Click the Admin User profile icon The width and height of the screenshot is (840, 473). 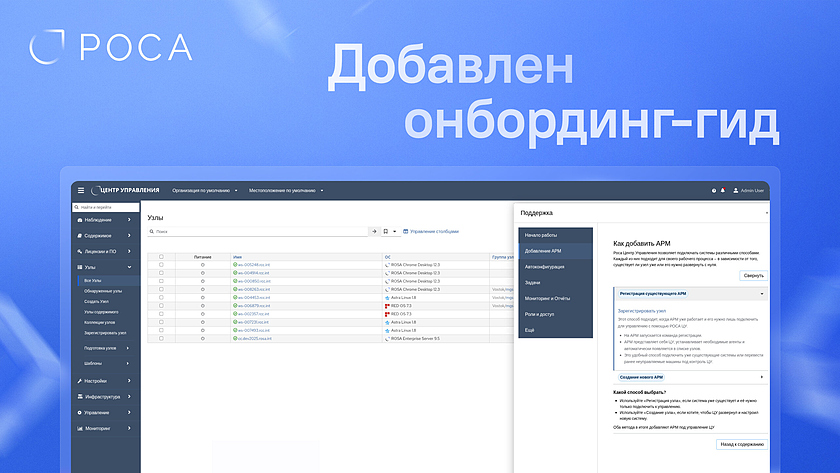pos(736,190)
